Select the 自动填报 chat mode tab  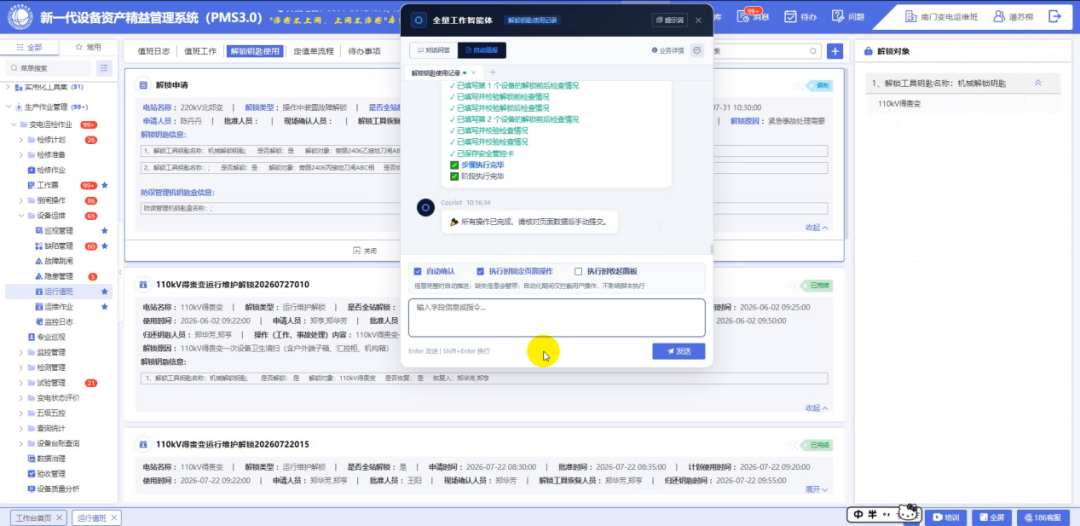pos(482,50)
